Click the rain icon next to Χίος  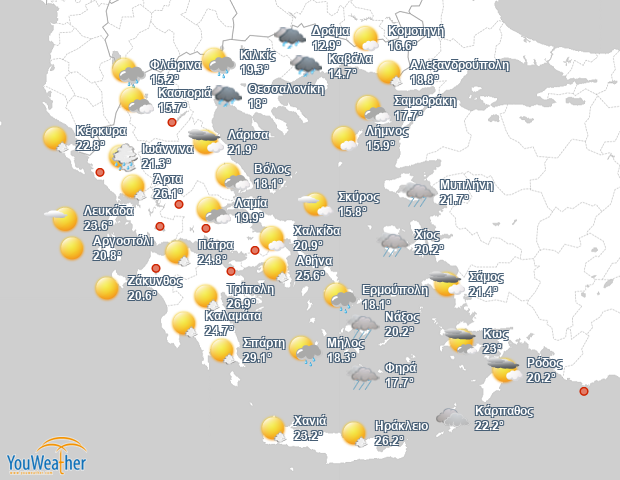pos(394,241)
